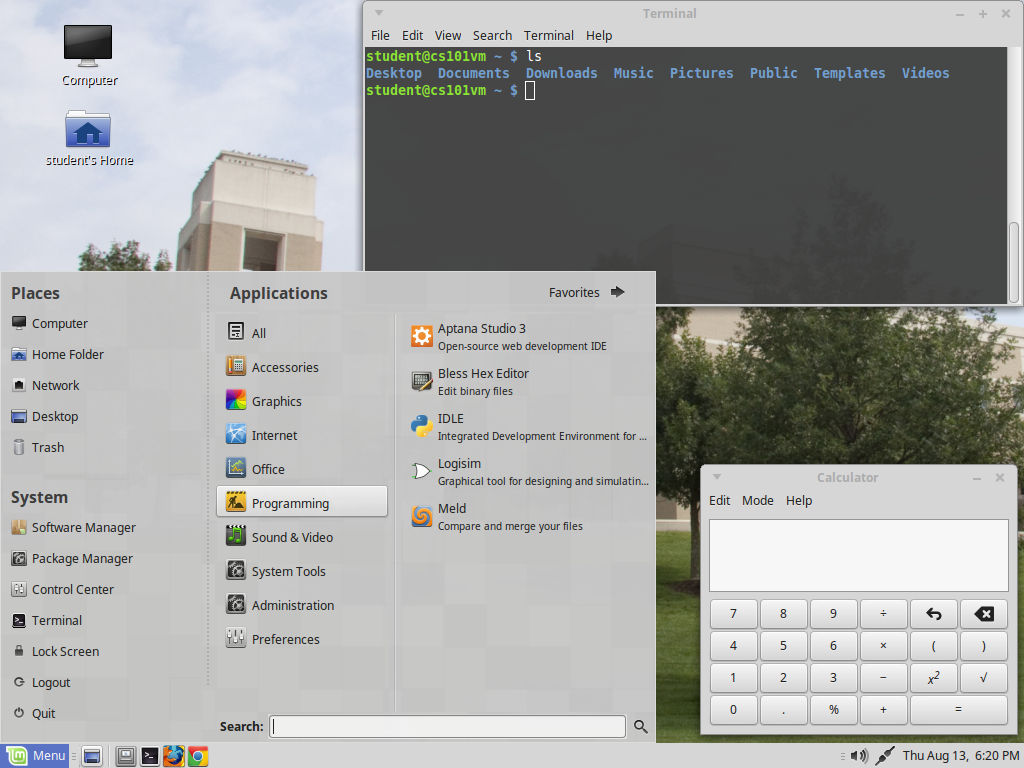Click the search magnifier icon in menu

click(641, 726)
